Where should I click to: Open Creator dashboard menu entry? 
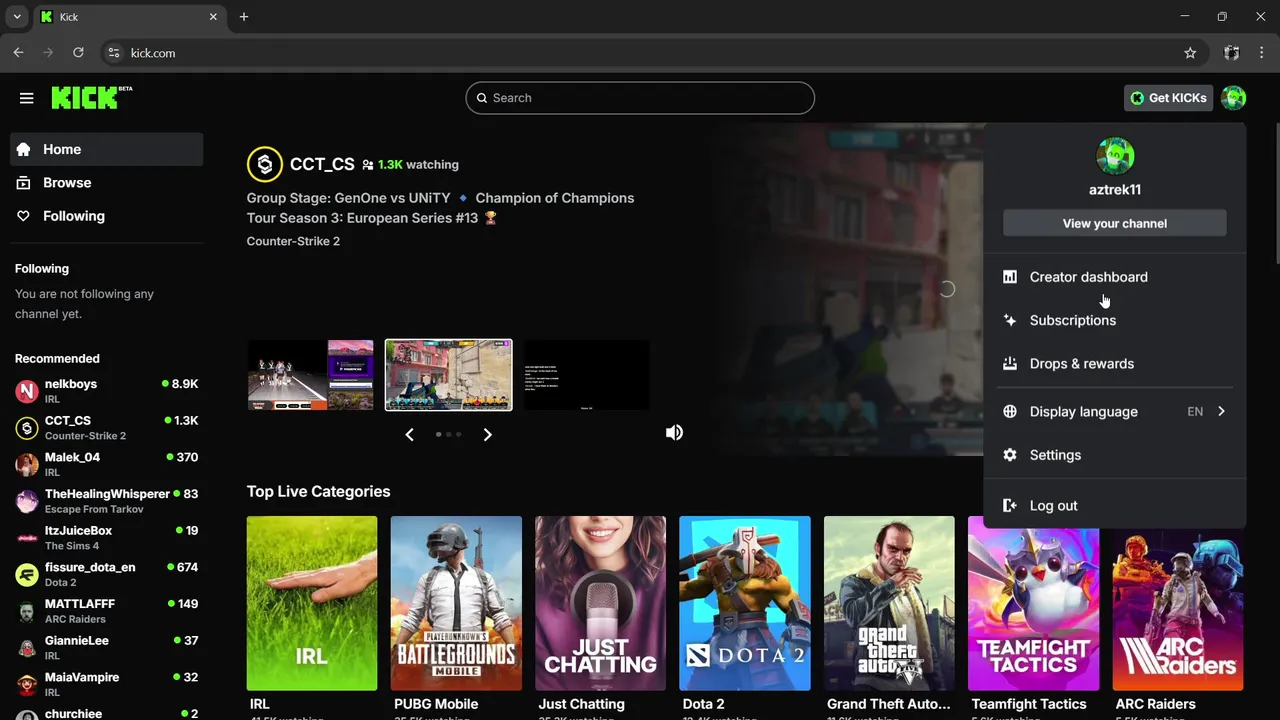click(1115, 277)
